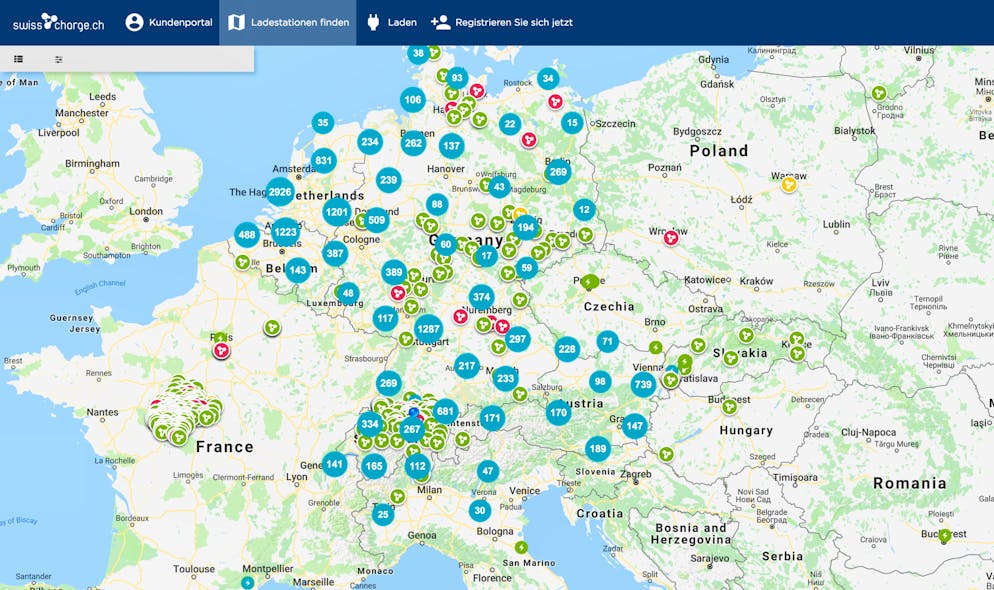Click the 239 cluster marker
This screenshot has width=994, height=590.
pos(388,180)
